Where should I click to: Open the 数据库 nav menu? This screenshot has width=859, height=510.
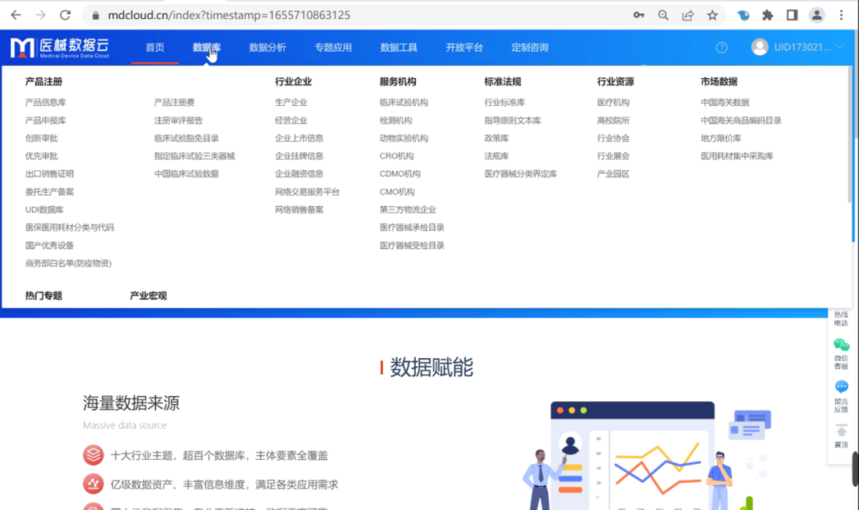[207, 48]
